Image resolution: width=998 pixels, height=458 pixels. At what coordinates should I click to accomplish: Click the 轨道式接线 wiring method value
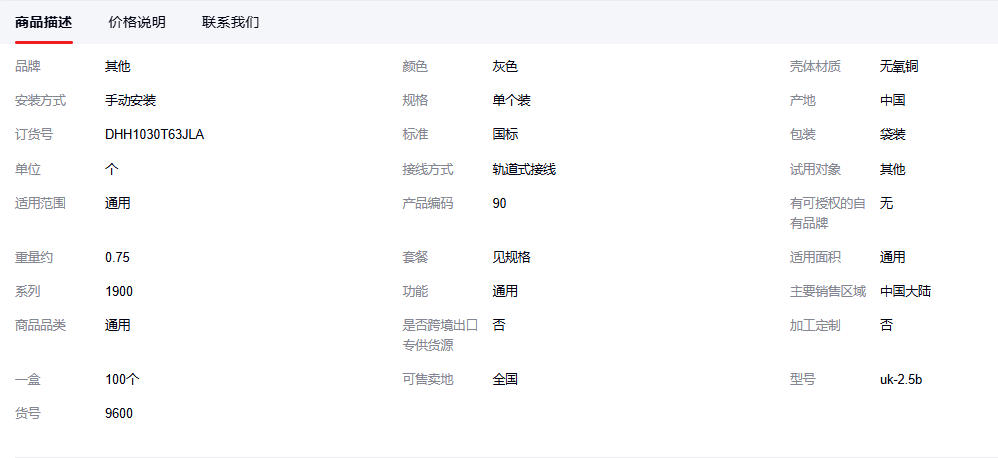[x=524, y=170]
